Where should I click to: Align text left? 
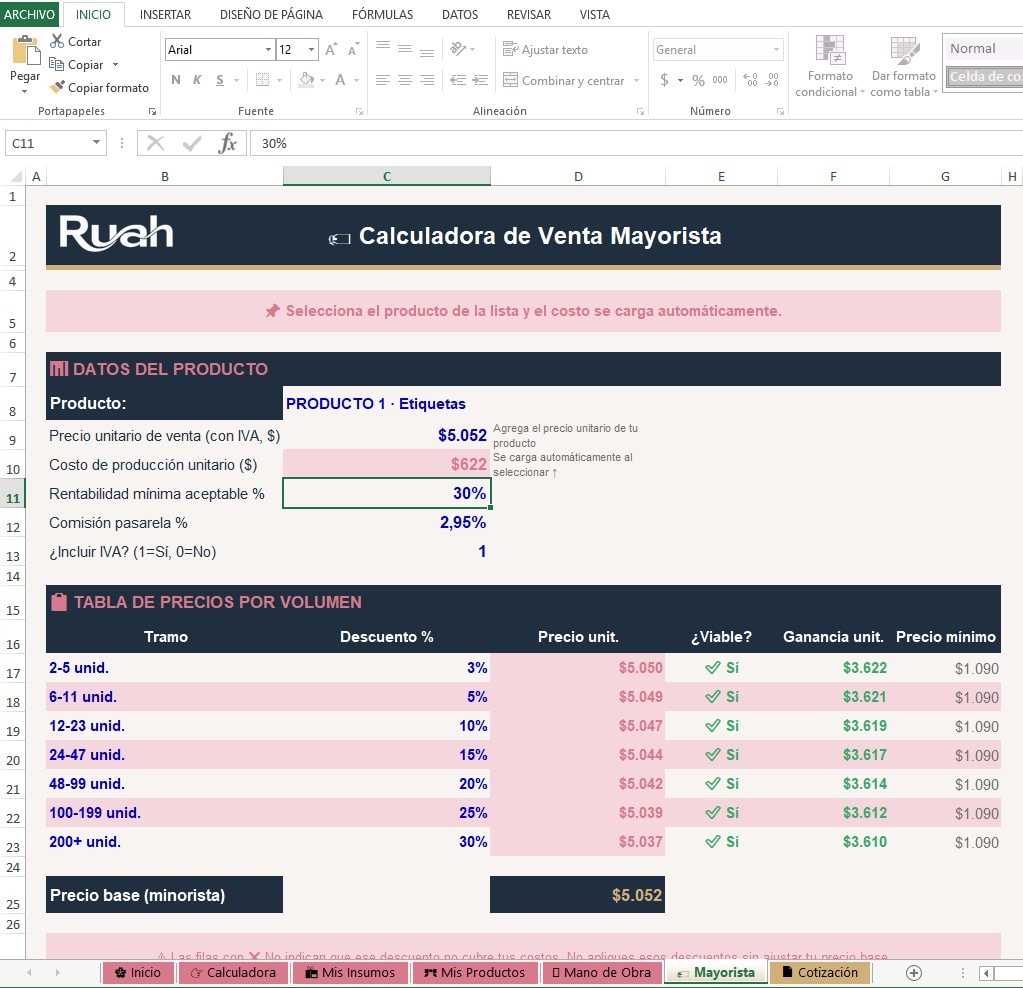pos(383,80)
